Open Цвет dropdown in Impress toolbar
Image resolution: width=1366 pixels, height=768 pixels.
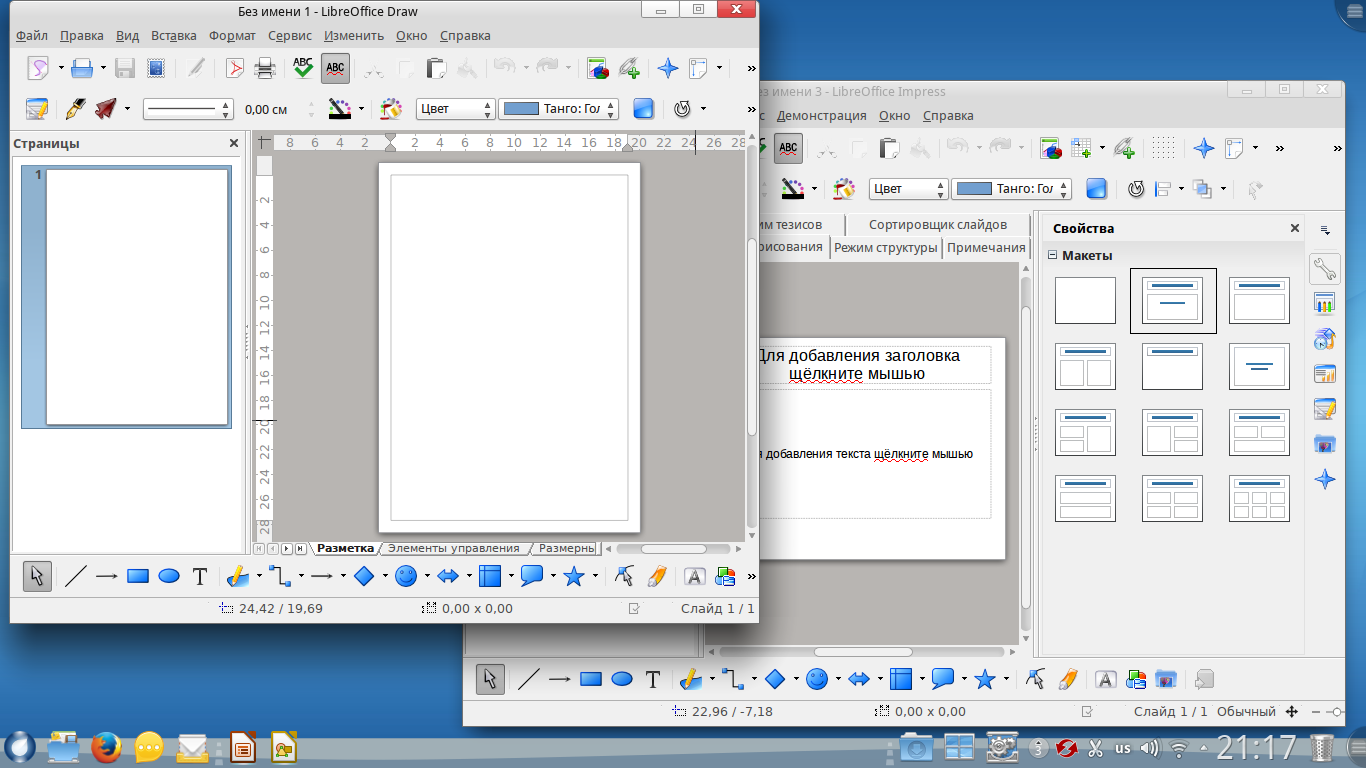coord(908,189)
